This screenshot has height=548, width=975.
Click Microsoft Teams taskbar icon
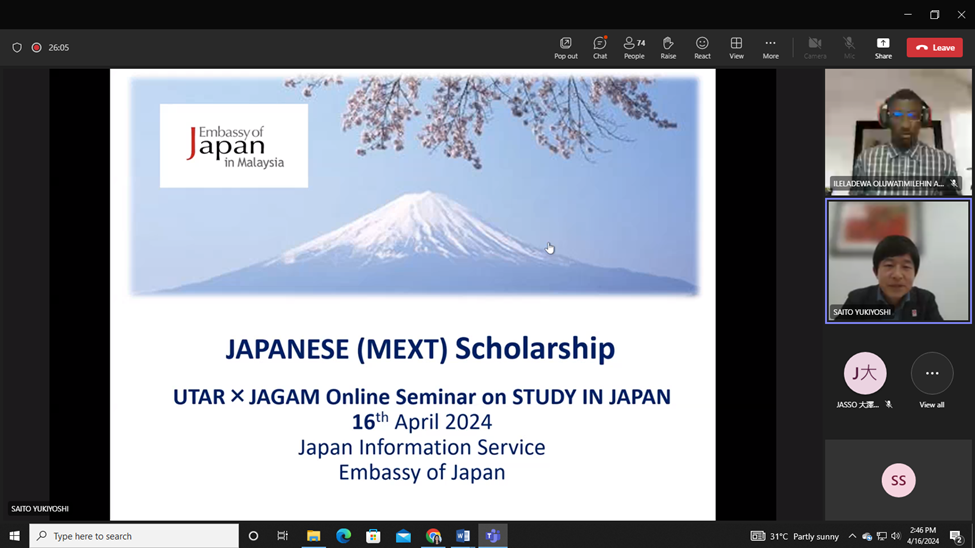pyautogui.click(x=493, y=536)
